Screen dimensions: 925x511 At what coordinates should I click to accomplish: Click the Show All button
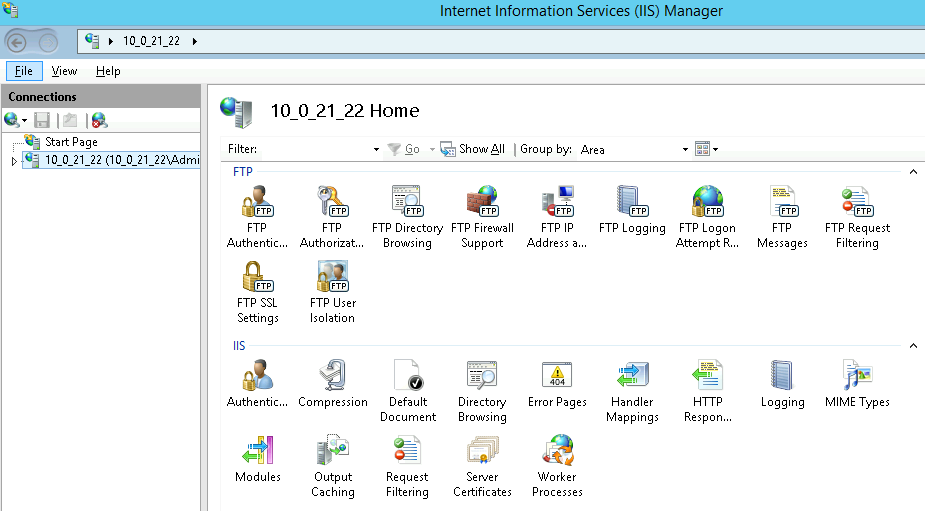click(473, 149)
